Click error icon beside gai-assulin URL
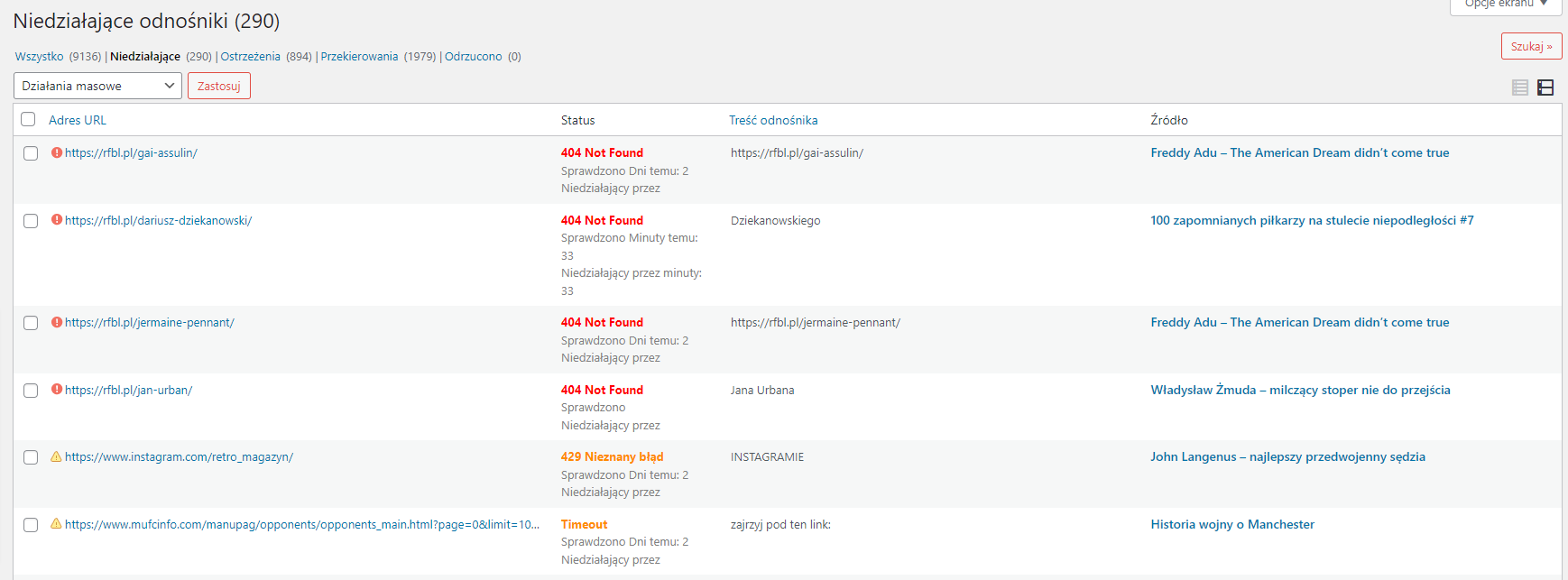This screenshot has width=1568, height=580. [x=57, y=153]
